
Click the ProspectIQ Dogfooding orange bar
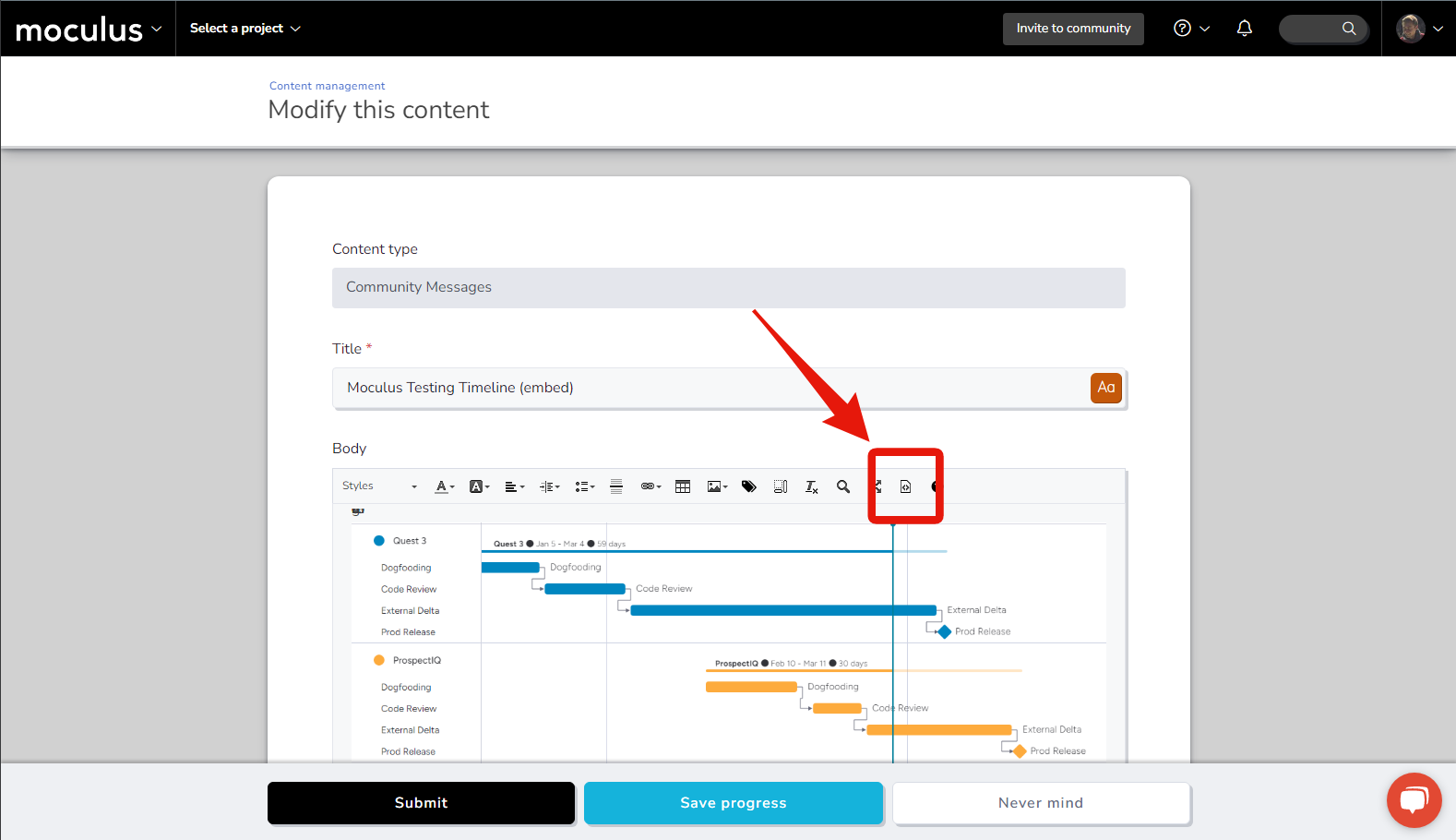click(x=751, y=687)
